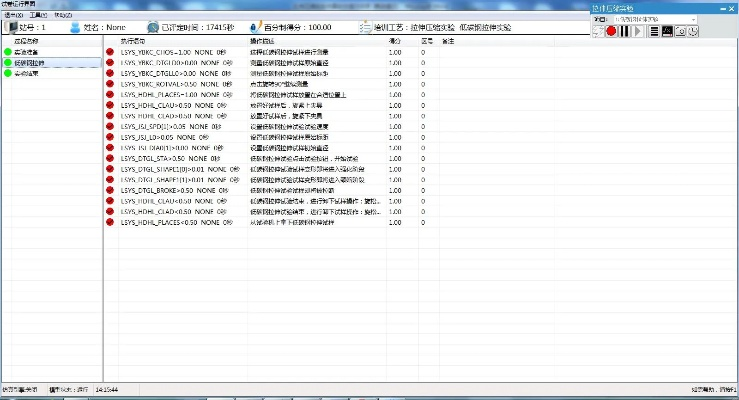Select the first green item in left panel
This screenshot has width=739, height=400.
point(27,51)
